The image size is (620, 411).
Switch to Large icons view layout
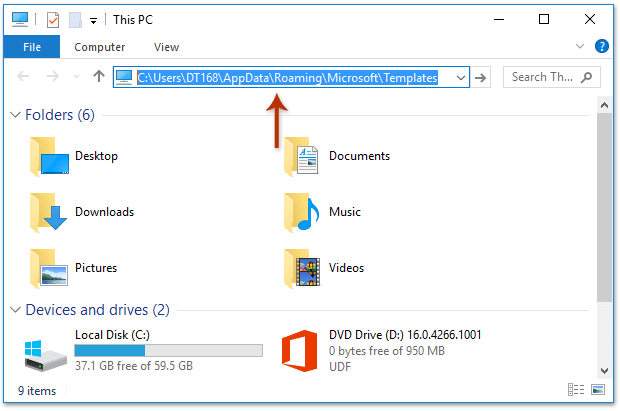click(597, 390)
